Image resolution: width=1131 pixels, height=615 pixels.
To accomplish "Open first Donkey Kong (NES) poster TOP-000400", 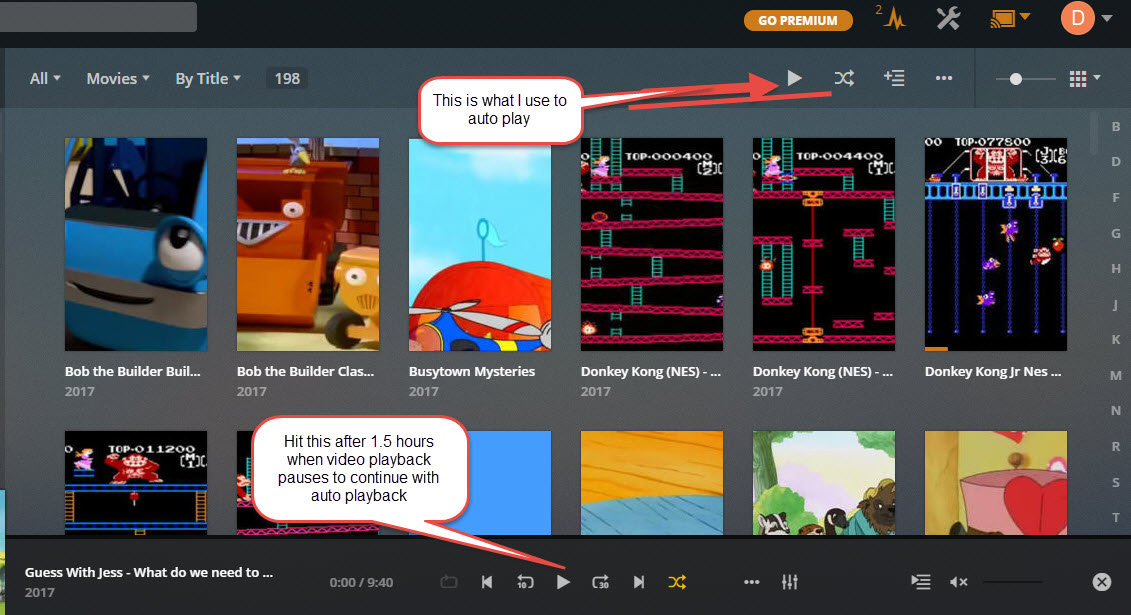I will (652, 244).
